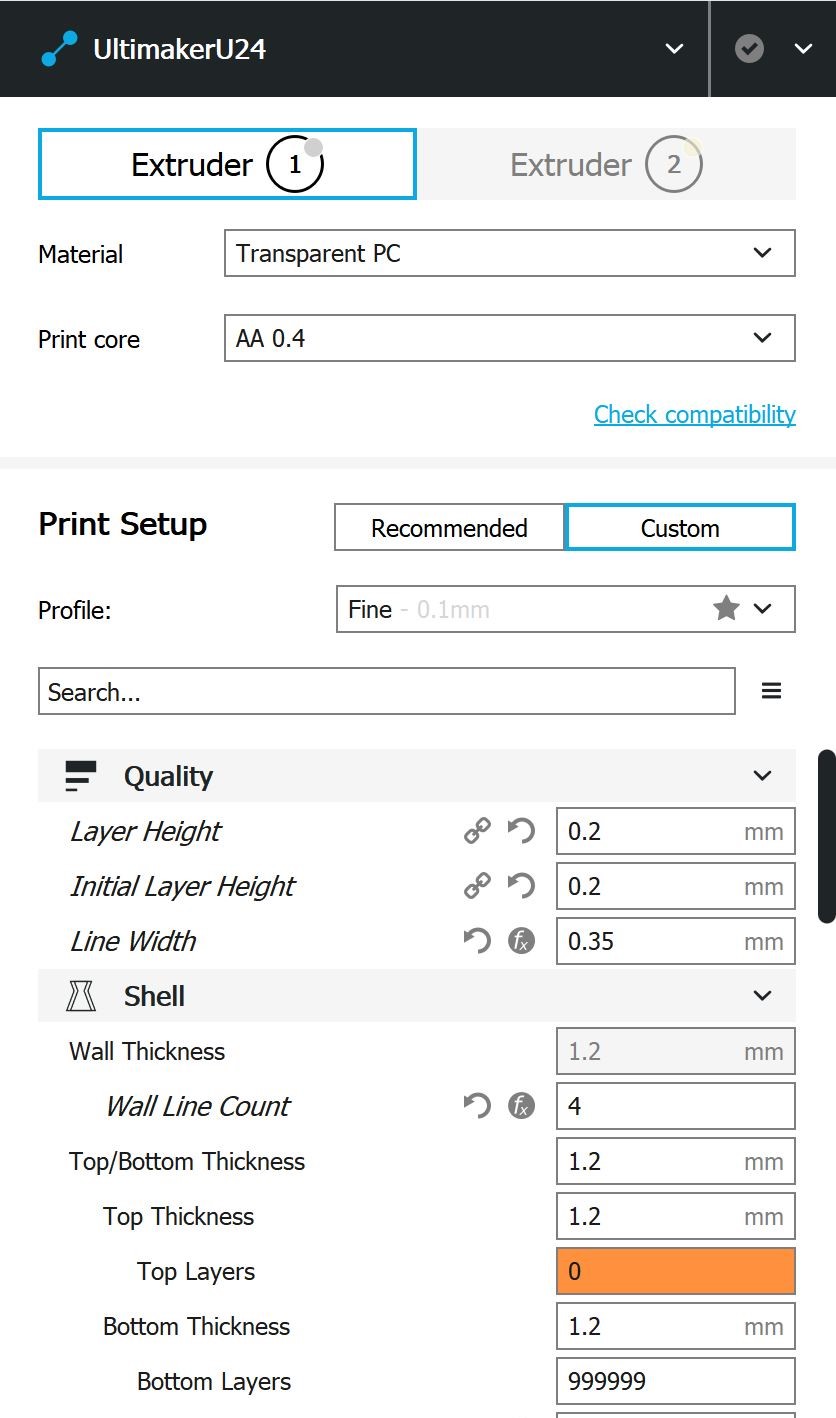The height and width of the screenshot is (1418, 836).
Task: Click the star icon in Profile box
Action: pos(726,608)
